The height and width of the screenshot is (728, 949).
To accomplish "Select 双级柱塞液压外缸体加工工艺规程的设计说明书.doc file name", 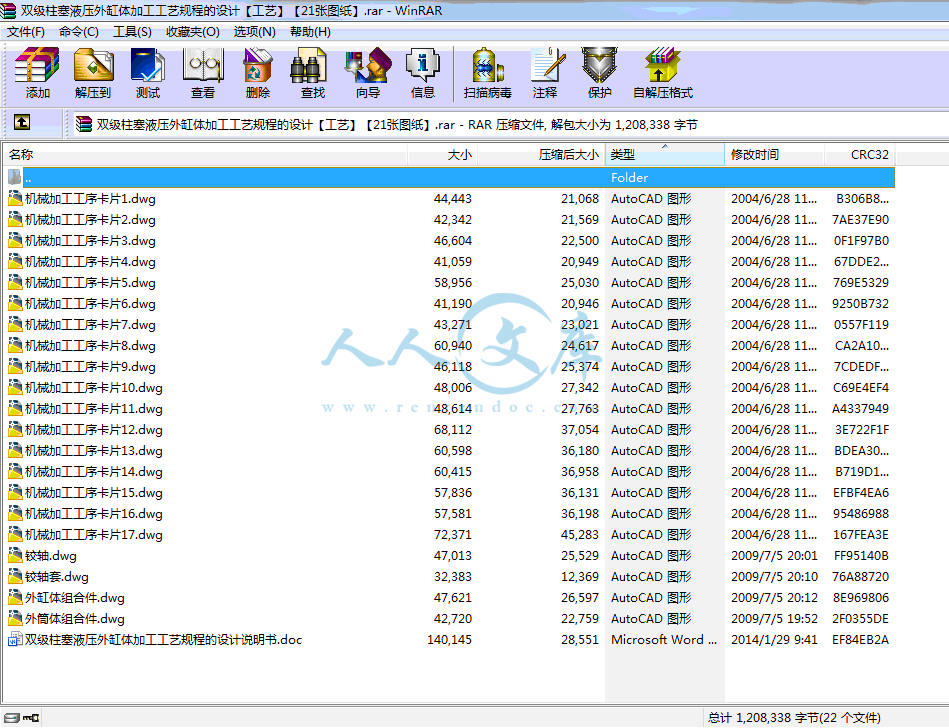I will [163, 640].
